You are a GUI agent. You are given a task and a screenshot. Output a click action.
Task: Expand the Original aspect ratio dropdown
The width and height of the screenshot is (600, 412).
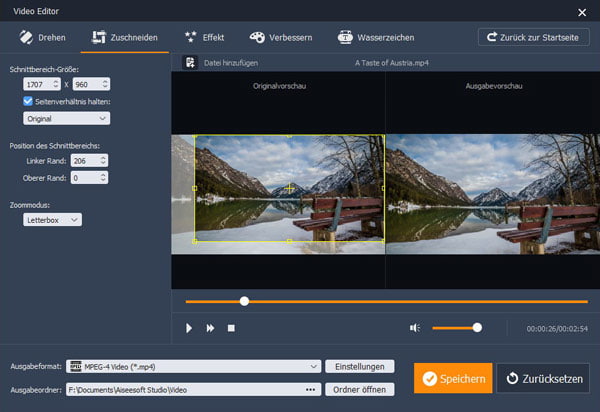click(66, 118)
